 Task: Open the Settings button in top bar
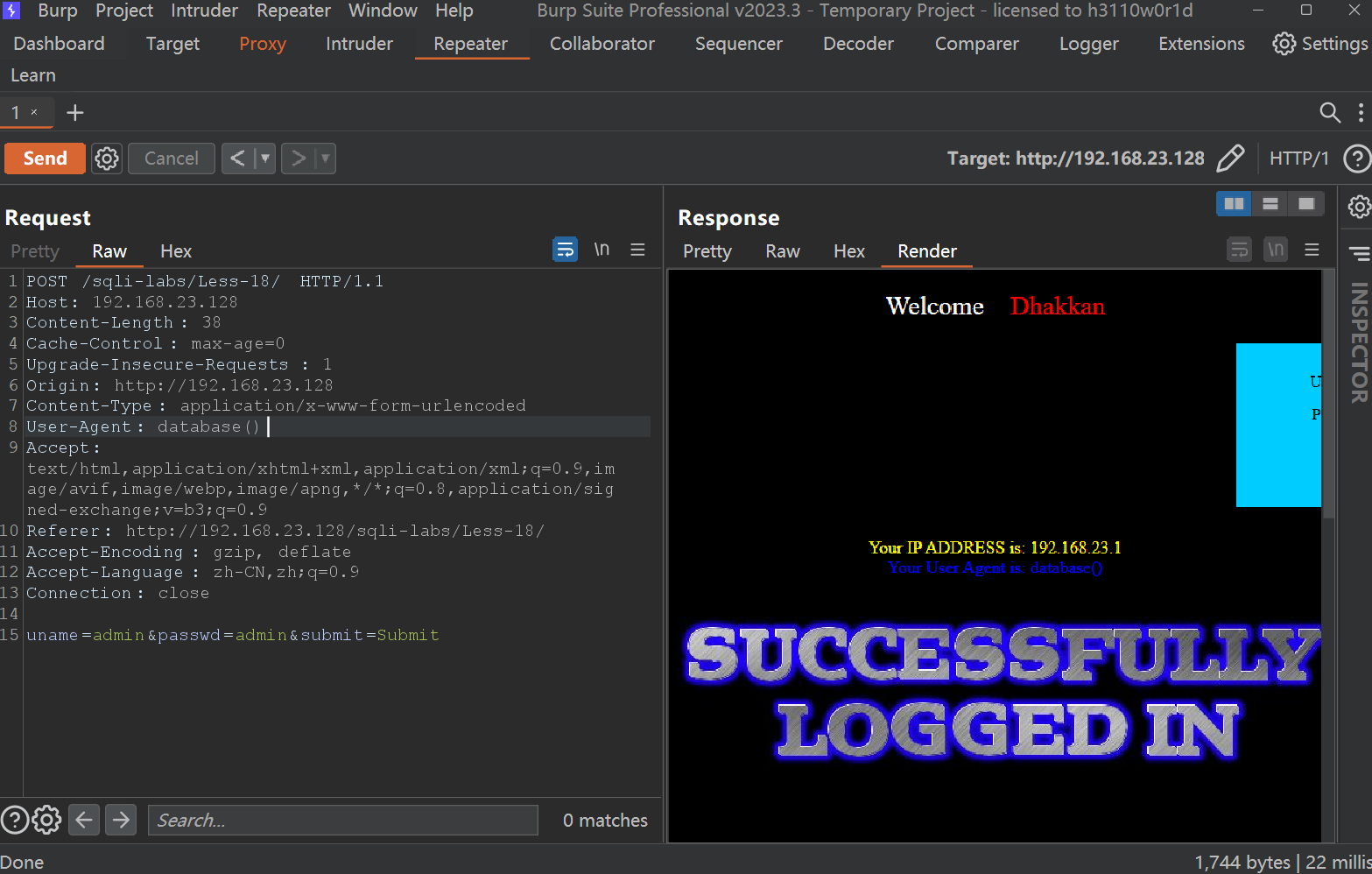pos(1319,44)
